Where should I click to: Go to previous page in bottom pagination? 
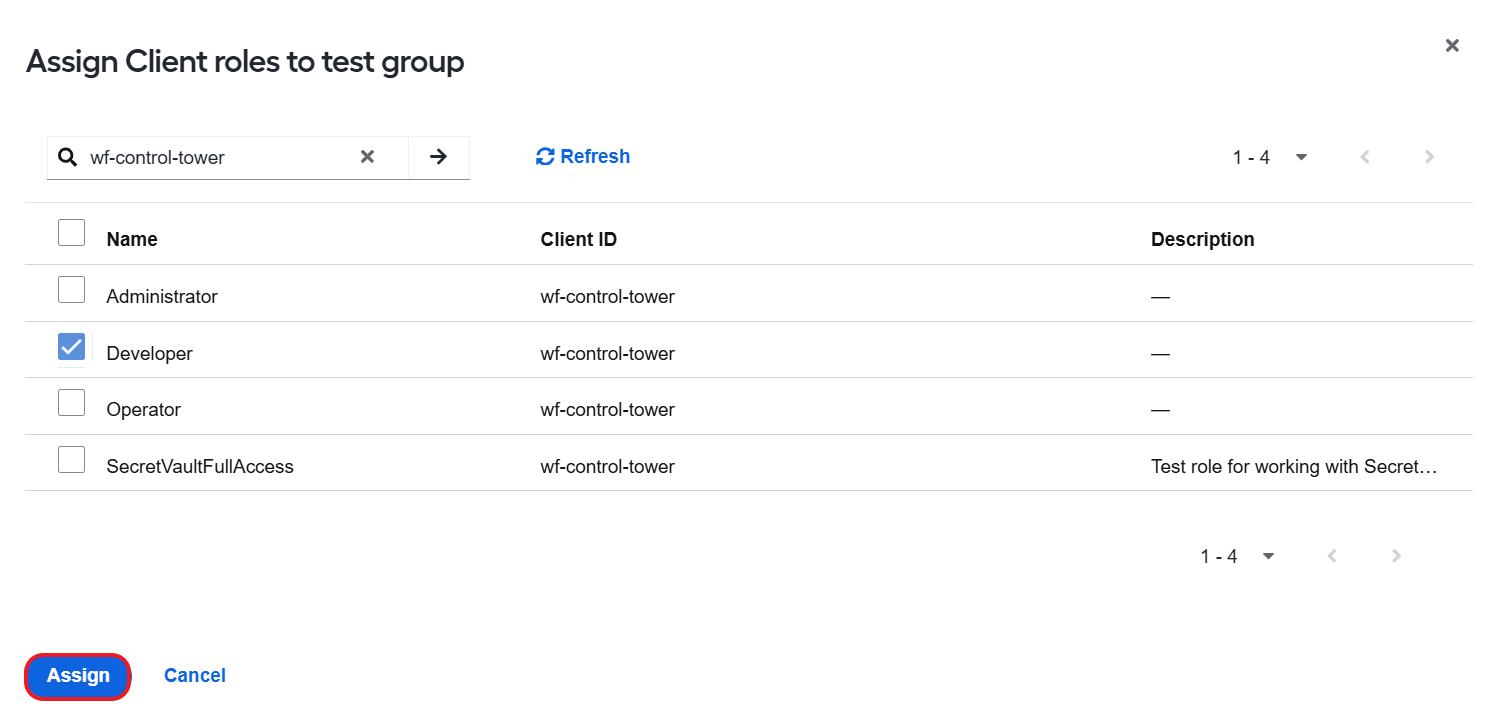click(x=1331, y=556)
